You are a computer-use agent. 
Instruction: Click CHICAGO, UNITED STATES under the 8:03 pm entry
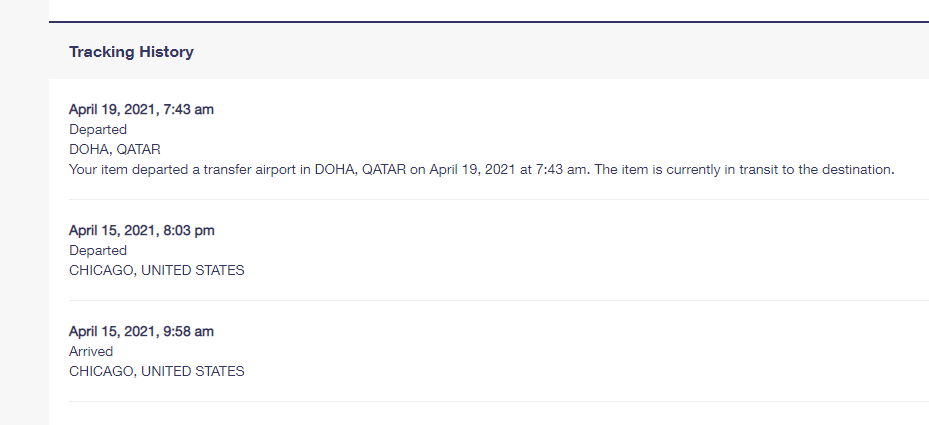(156, 270)
